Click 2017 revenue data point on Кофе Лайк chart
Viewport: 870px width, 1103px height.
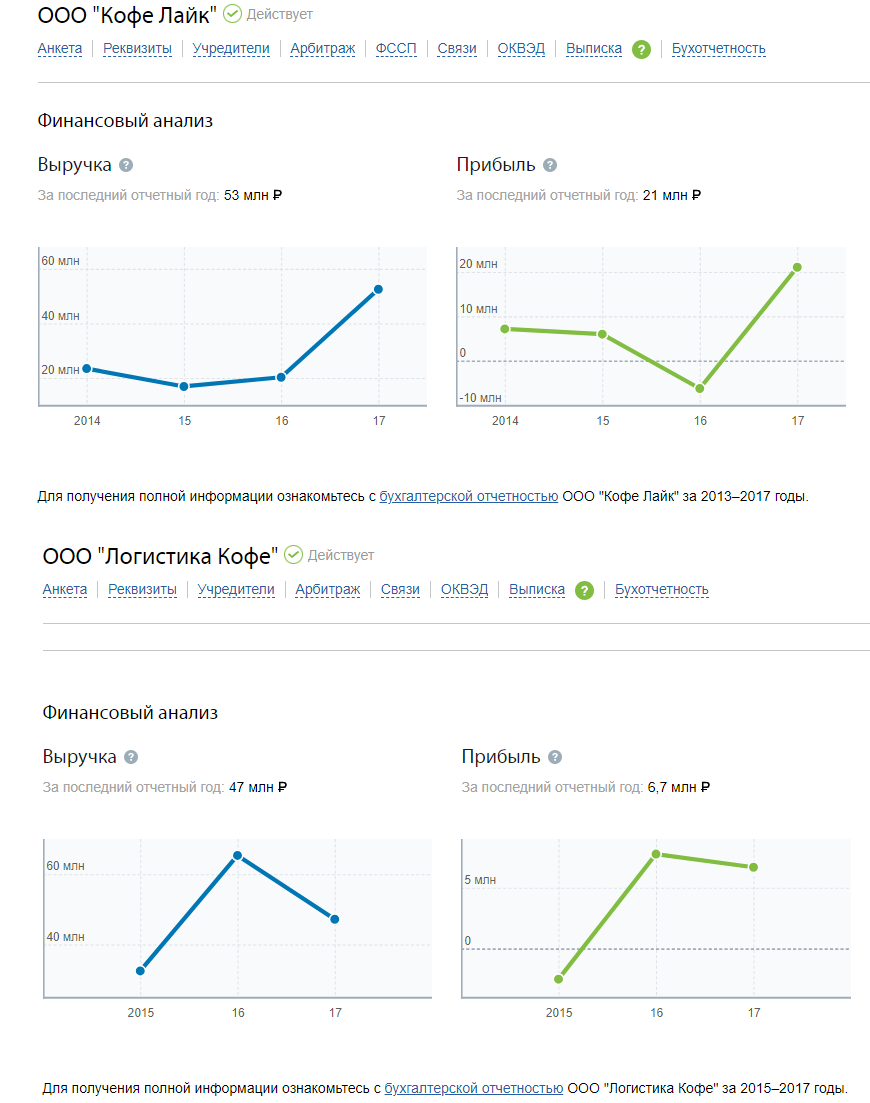pos(378,289)
